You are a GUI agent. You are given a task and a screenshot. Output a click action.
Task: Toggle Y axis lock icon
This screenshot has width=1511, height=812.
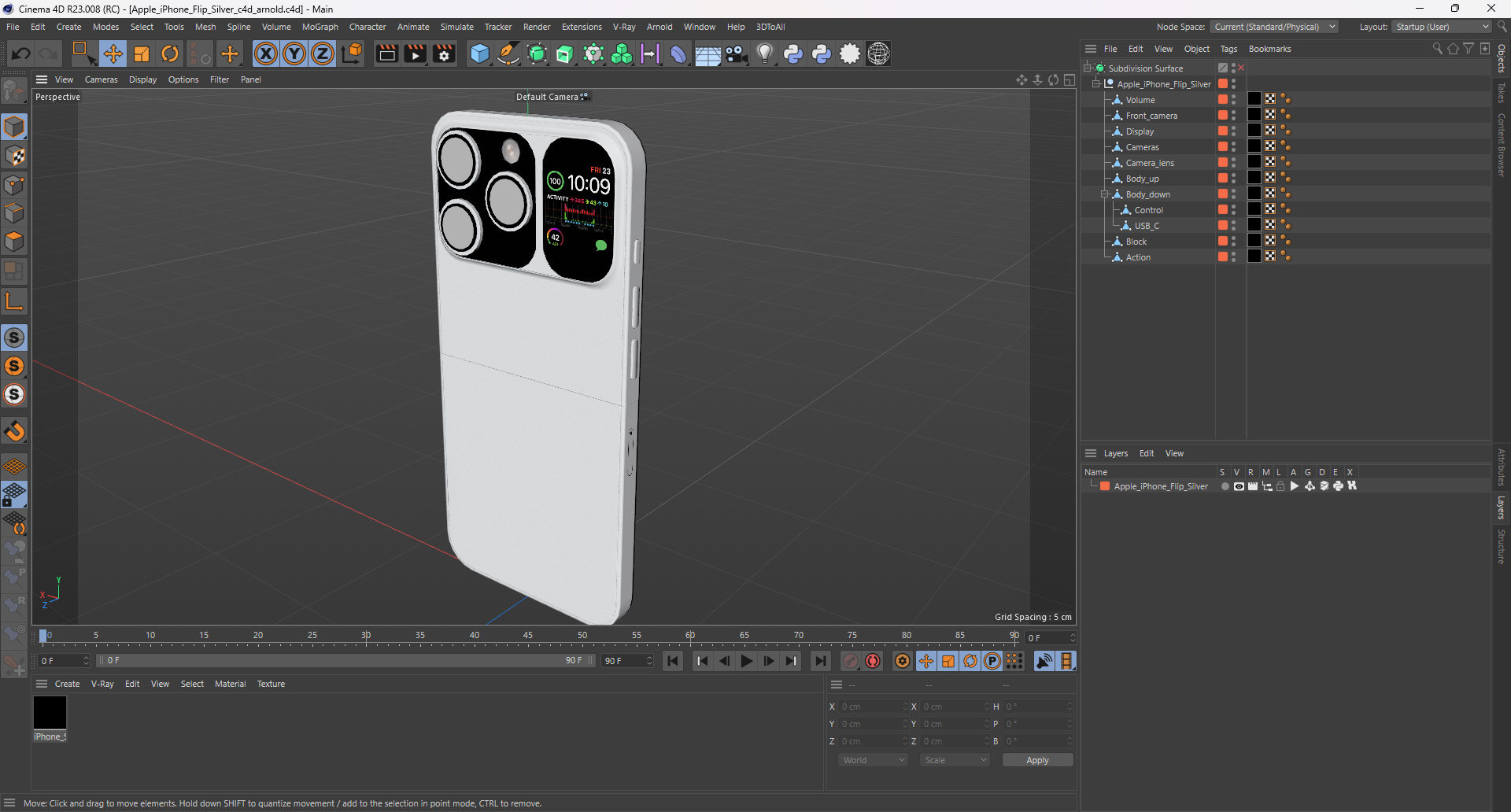click(x=294, y=54)
